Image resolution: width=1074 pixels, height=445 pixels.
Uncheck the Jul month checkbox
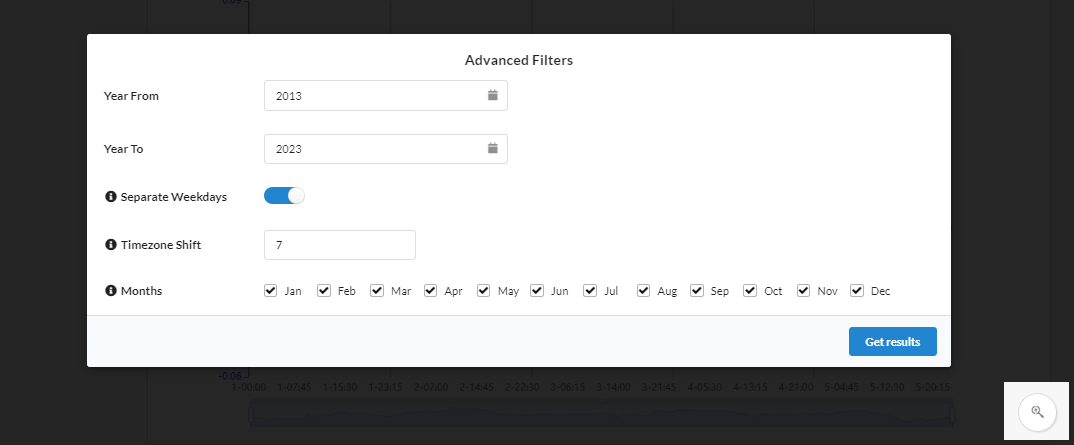coord(590,290)
